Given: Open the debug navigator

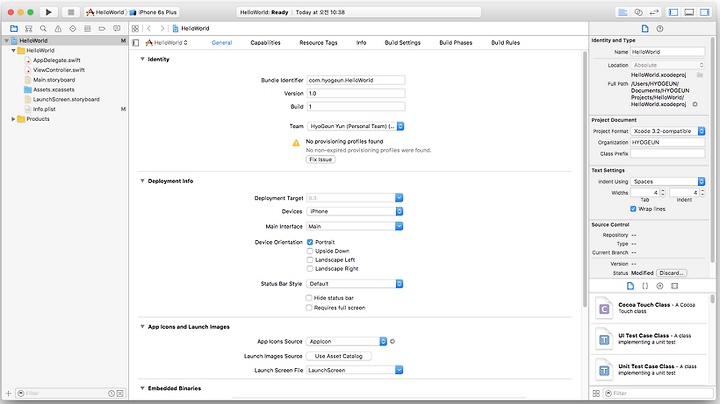Looking at the screenshot, I should click(87, 28).
